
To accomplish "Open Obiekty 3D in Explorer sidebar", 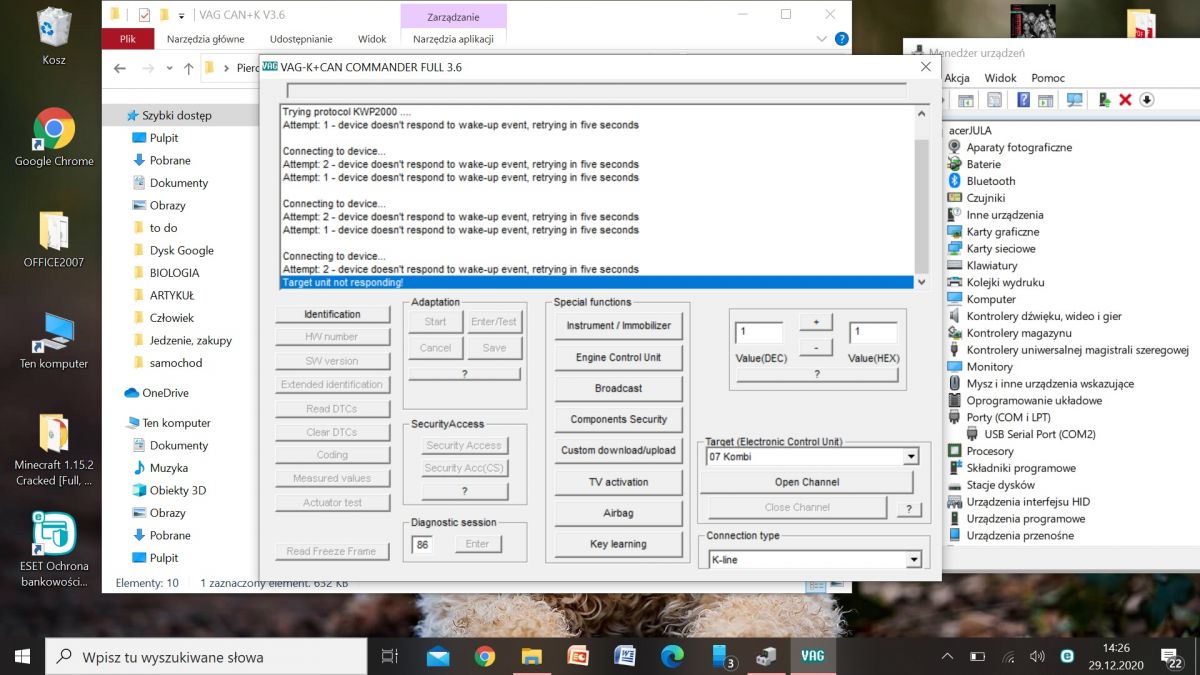I will (x=177, y=490).
